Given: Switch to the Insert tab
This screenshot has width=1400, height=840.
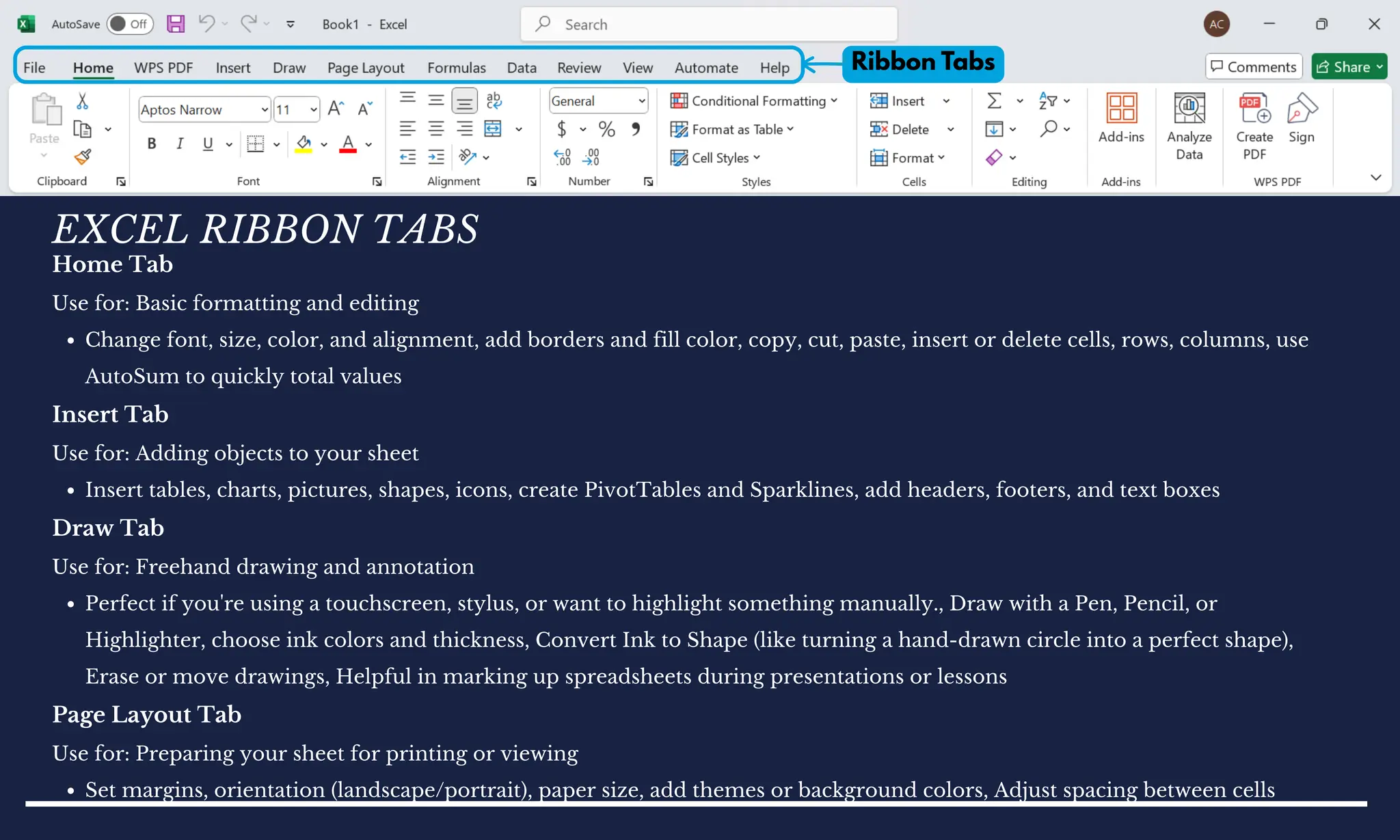Looking at the screenshot, I should pyautogui.click(x=233, y=67).
